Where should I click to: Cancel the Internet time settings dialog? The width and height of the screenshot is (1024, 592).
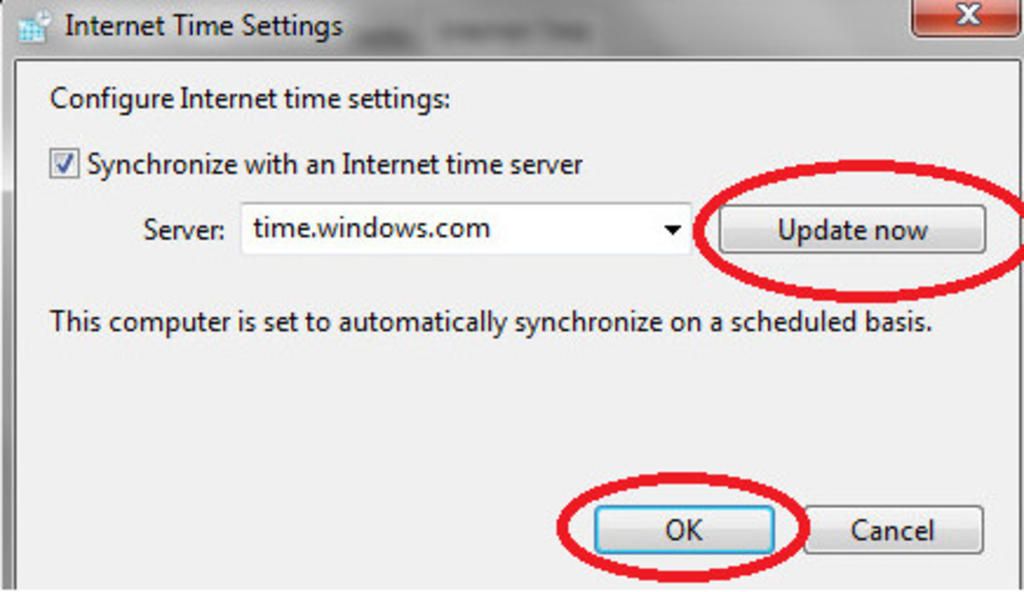pyautogui.click(x=892, y=529)
